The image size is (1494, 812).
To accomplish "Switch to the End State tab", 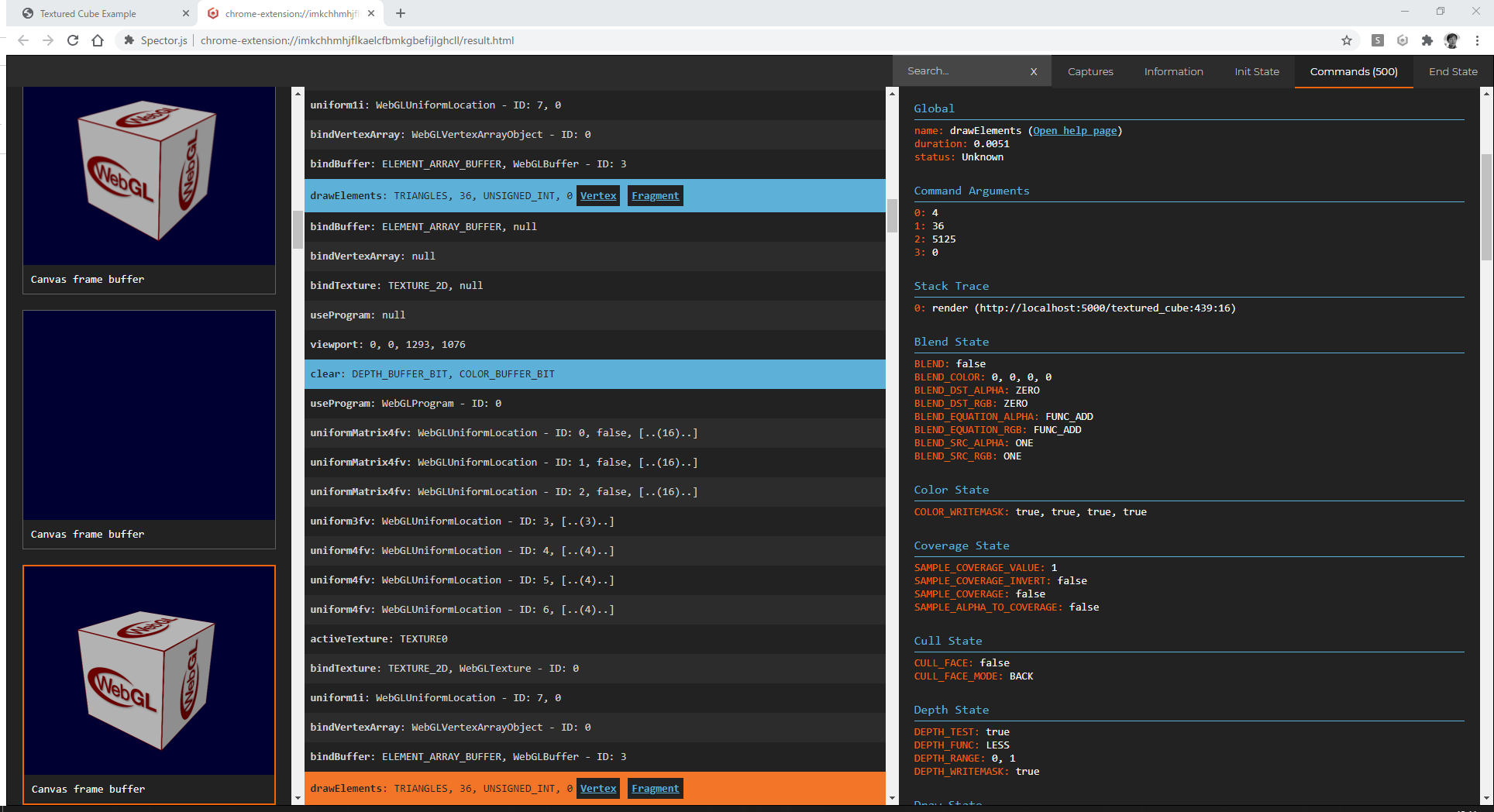I will pyautogui.click(x=1453, y=71).
